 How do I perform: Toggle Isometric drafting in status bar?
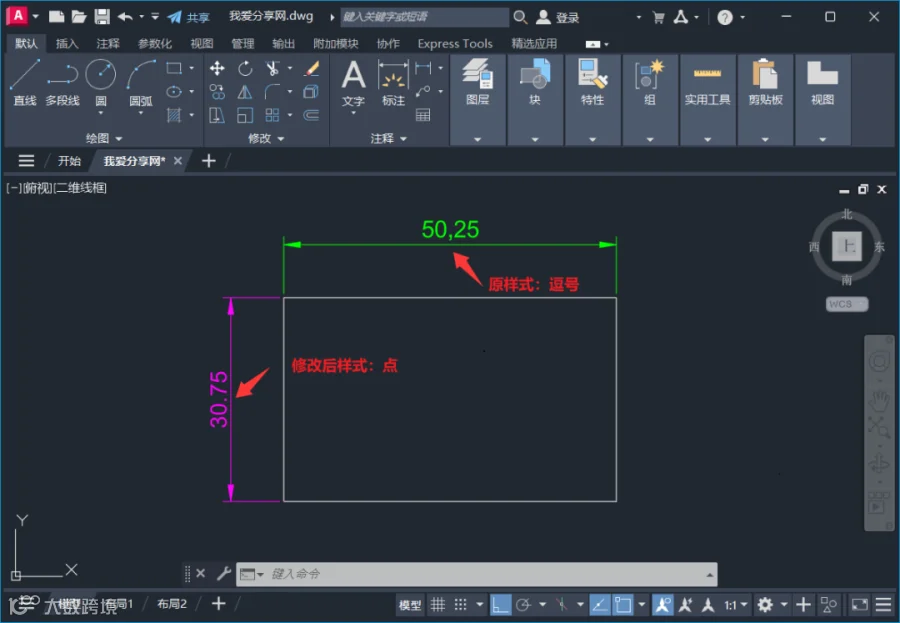[x=562, y=605]
